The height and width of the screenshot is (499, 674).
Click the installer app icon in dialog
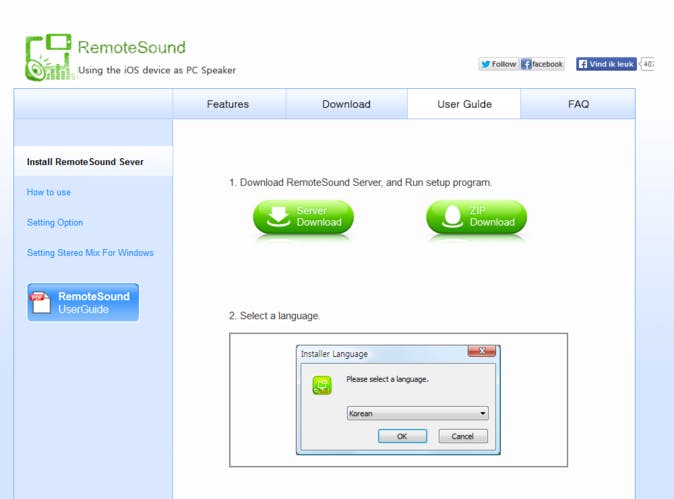pos(322,386)
